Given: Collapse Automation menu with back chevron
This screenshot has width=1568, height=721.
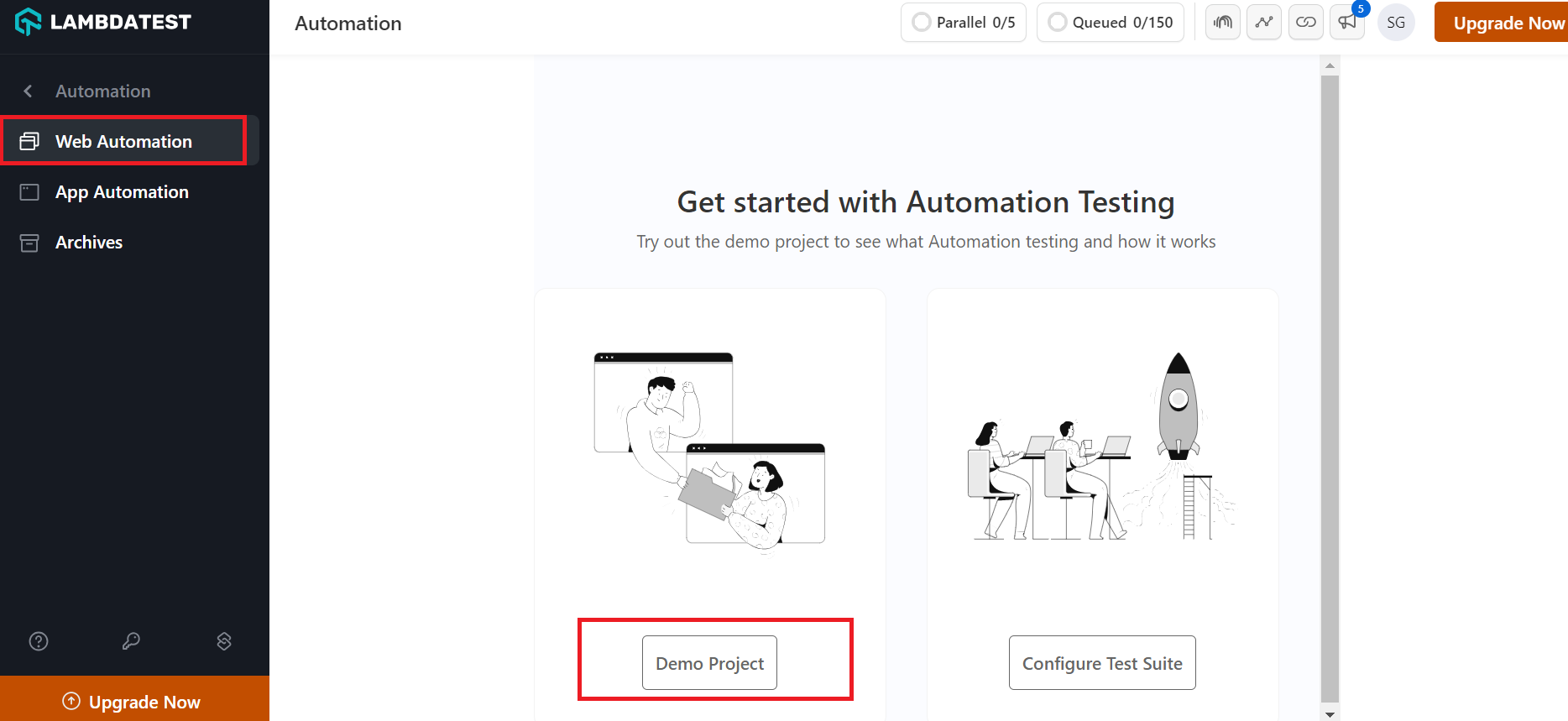Looking at the screenshot, I should (29, 91).
